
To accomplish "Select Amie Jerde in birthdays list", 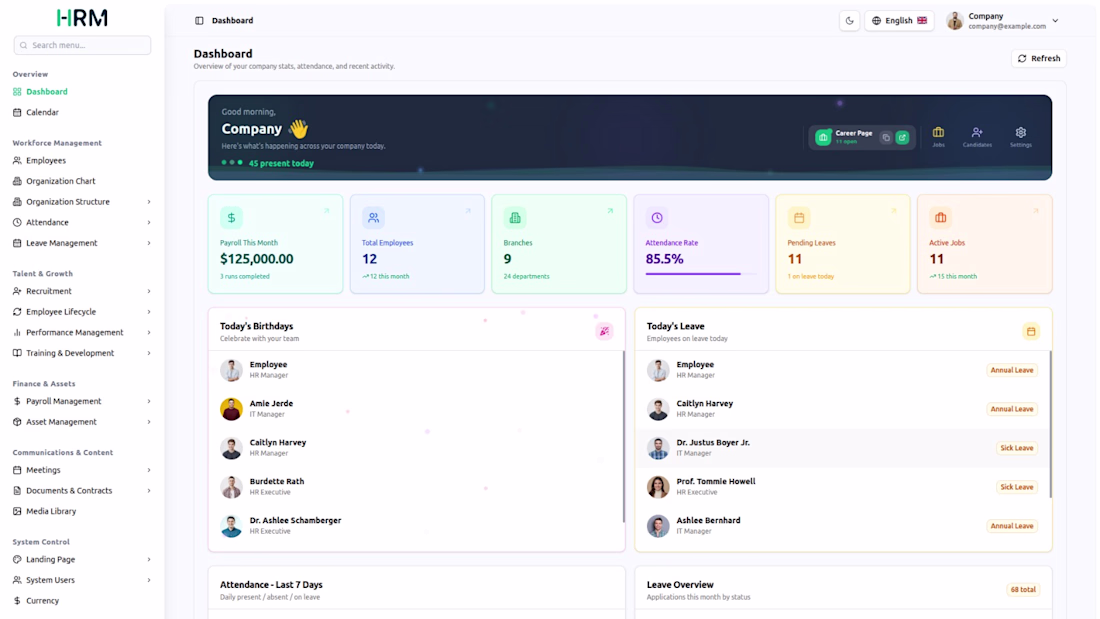I will pyautogui.click(x=417, y=408).
